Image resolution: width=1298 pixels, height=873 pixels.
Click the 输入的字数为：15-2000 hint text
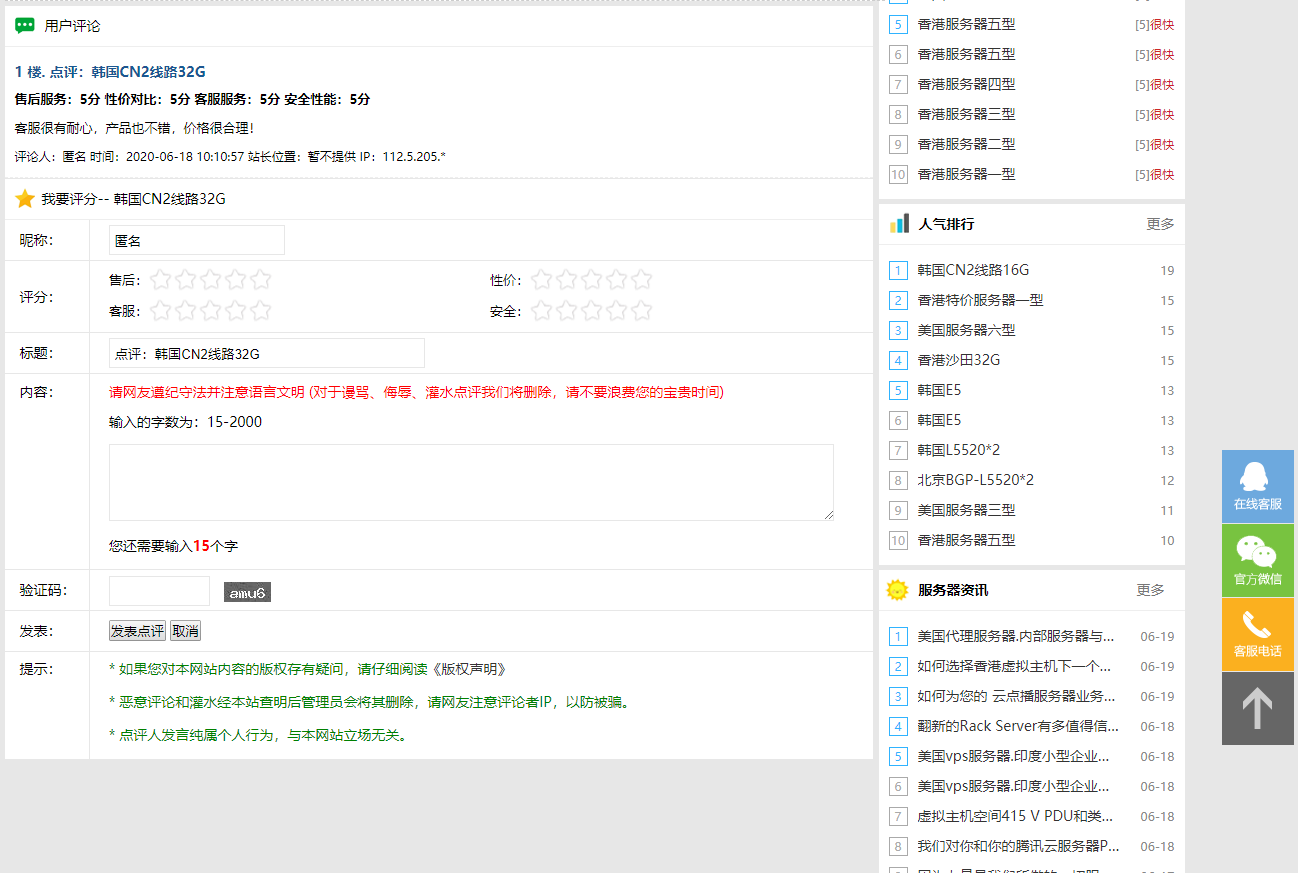coord(185,422)
